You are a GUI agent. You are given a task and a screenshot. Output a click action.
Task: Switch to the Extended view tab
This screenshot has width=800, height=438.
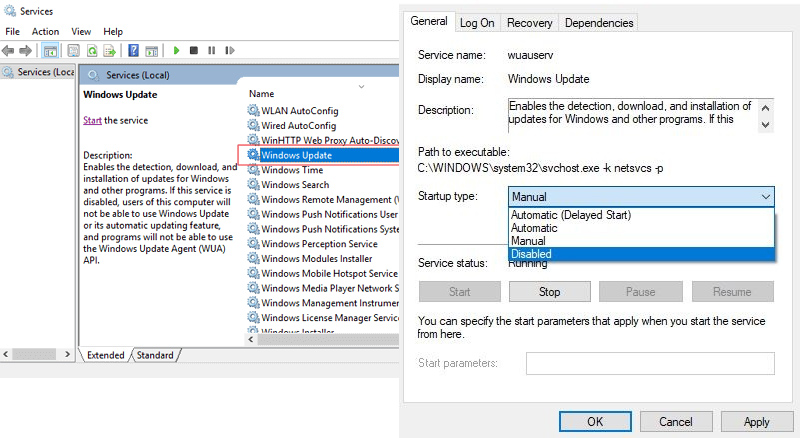[106, 355]
